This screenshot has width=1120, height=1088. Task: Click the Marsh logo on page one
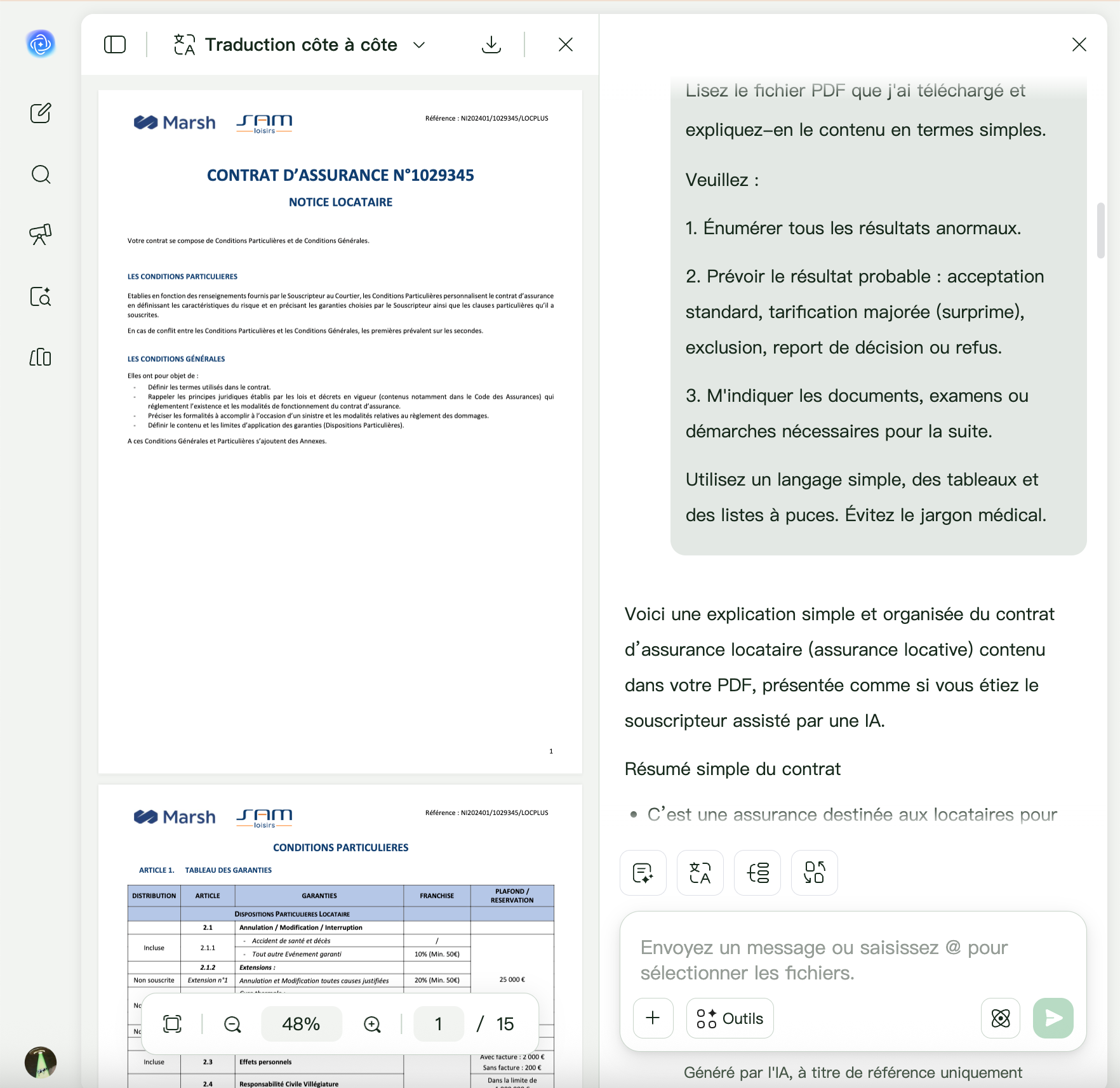[175, 123]
